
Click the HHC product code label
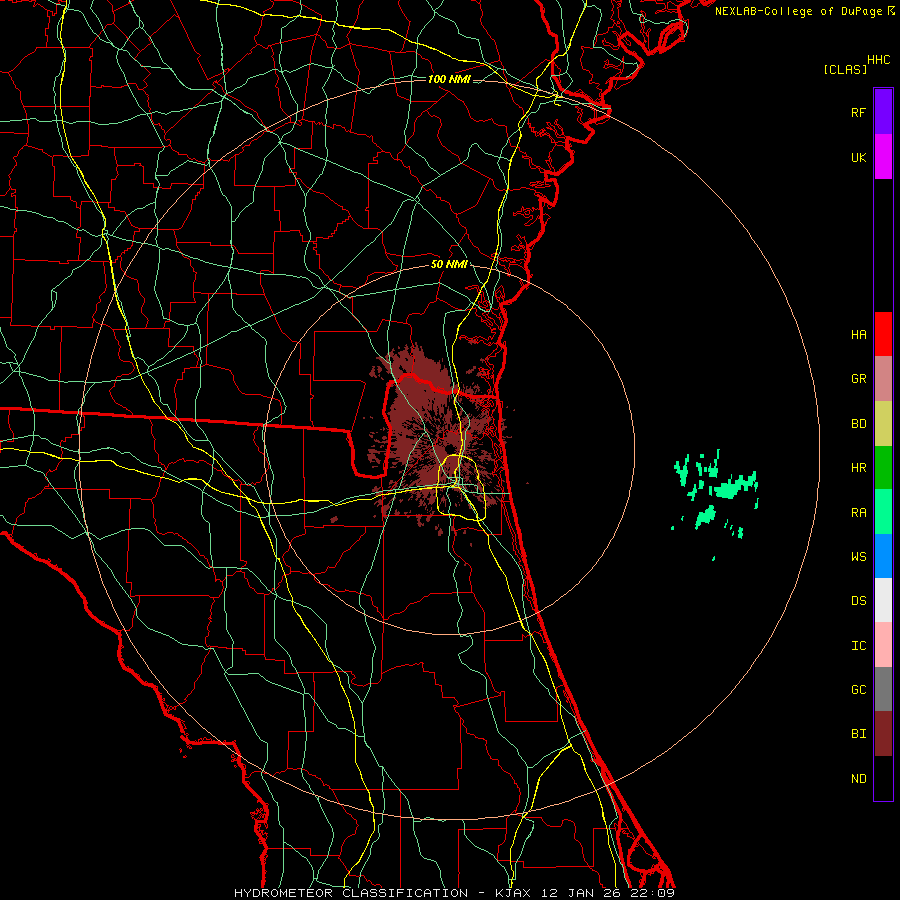click(x=879, y=60)
